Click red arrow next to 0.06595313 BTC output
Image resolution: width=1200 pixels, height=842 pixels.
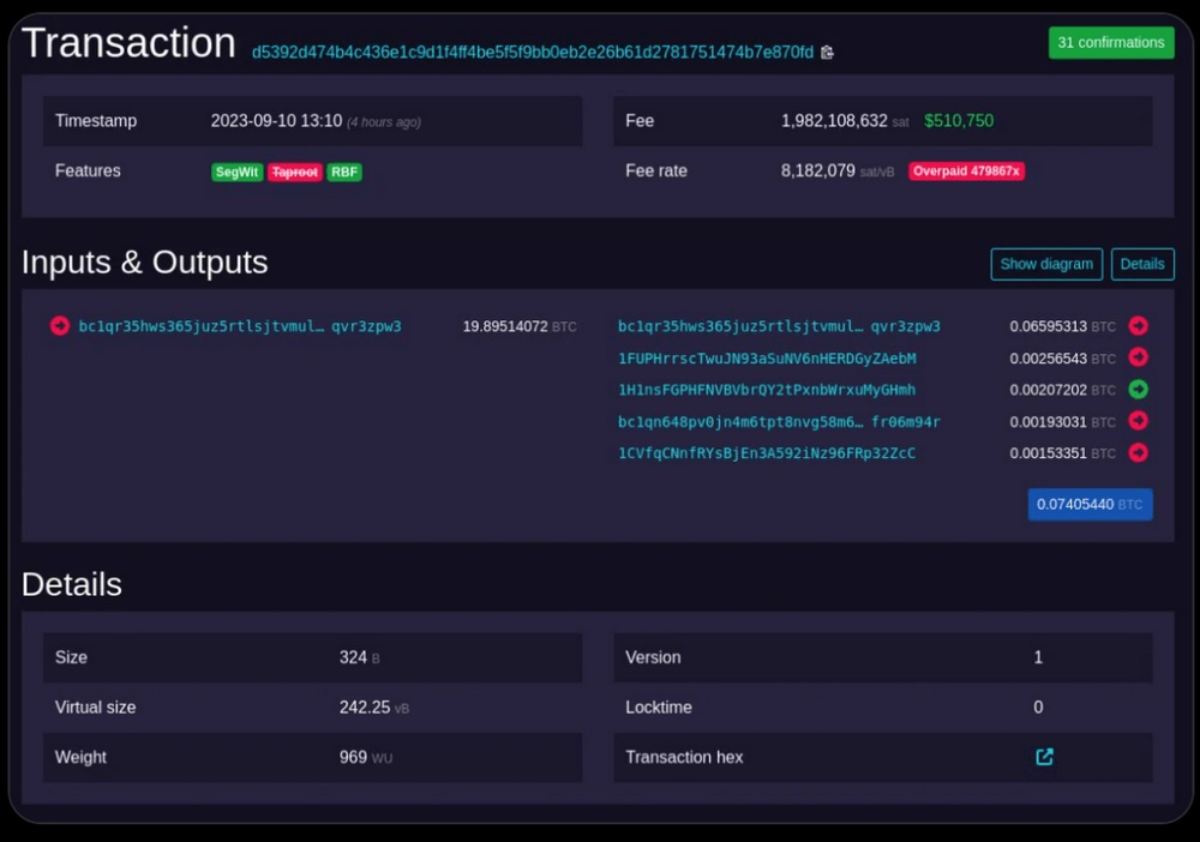coord(1138,326)
